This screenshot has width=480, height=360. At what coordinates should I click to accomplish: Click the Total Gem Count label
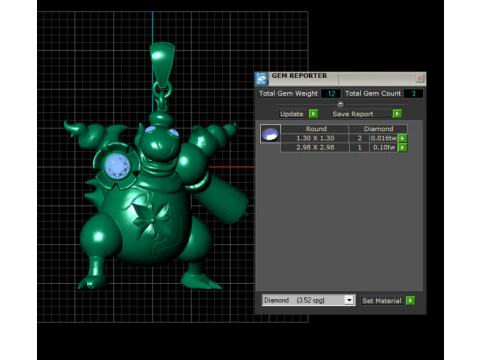[373, 94]
